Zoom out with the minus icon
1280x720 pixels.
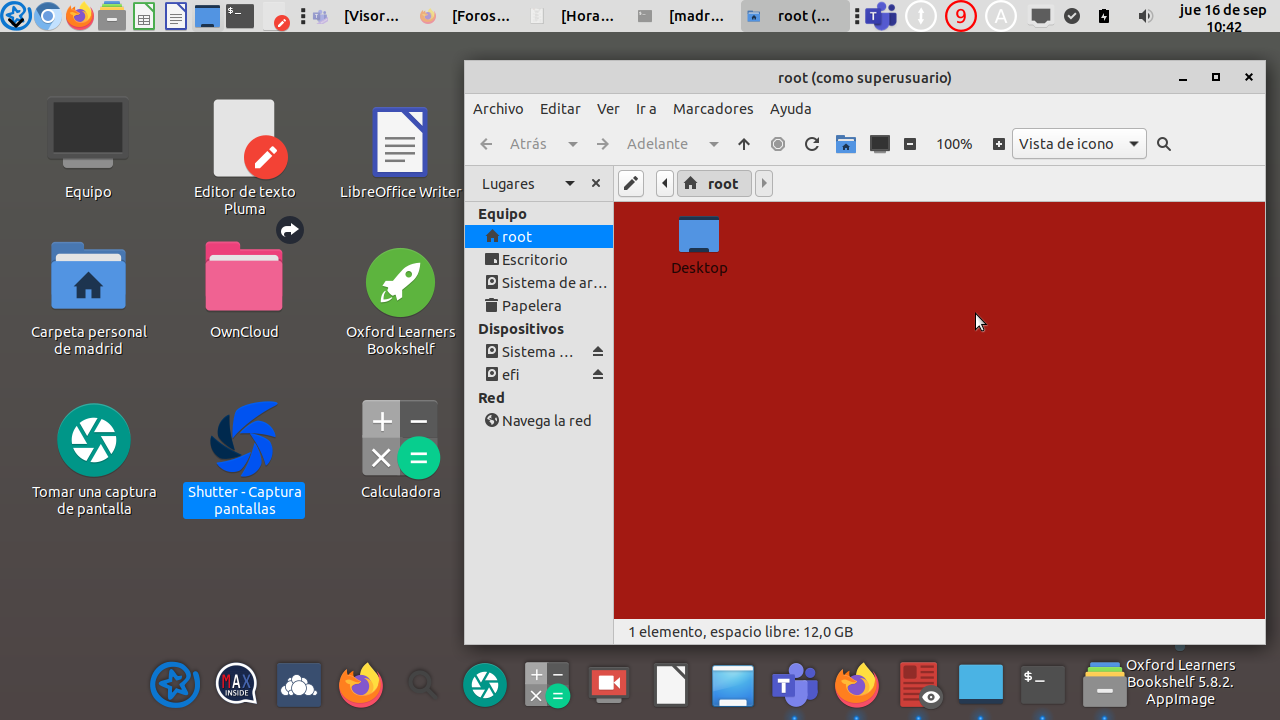point(910,144)
